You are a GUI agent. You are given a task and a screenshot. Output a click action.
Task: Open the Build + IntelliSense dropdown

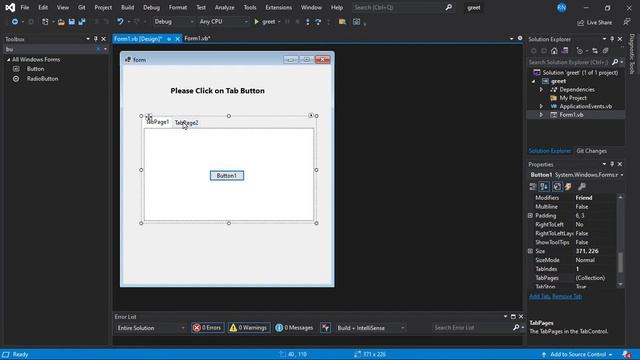tap(370, 328)
